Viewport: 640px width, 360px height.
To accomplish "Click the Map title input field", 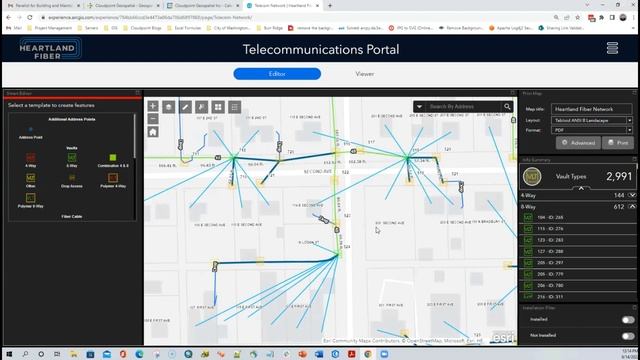I will point(591,109).
